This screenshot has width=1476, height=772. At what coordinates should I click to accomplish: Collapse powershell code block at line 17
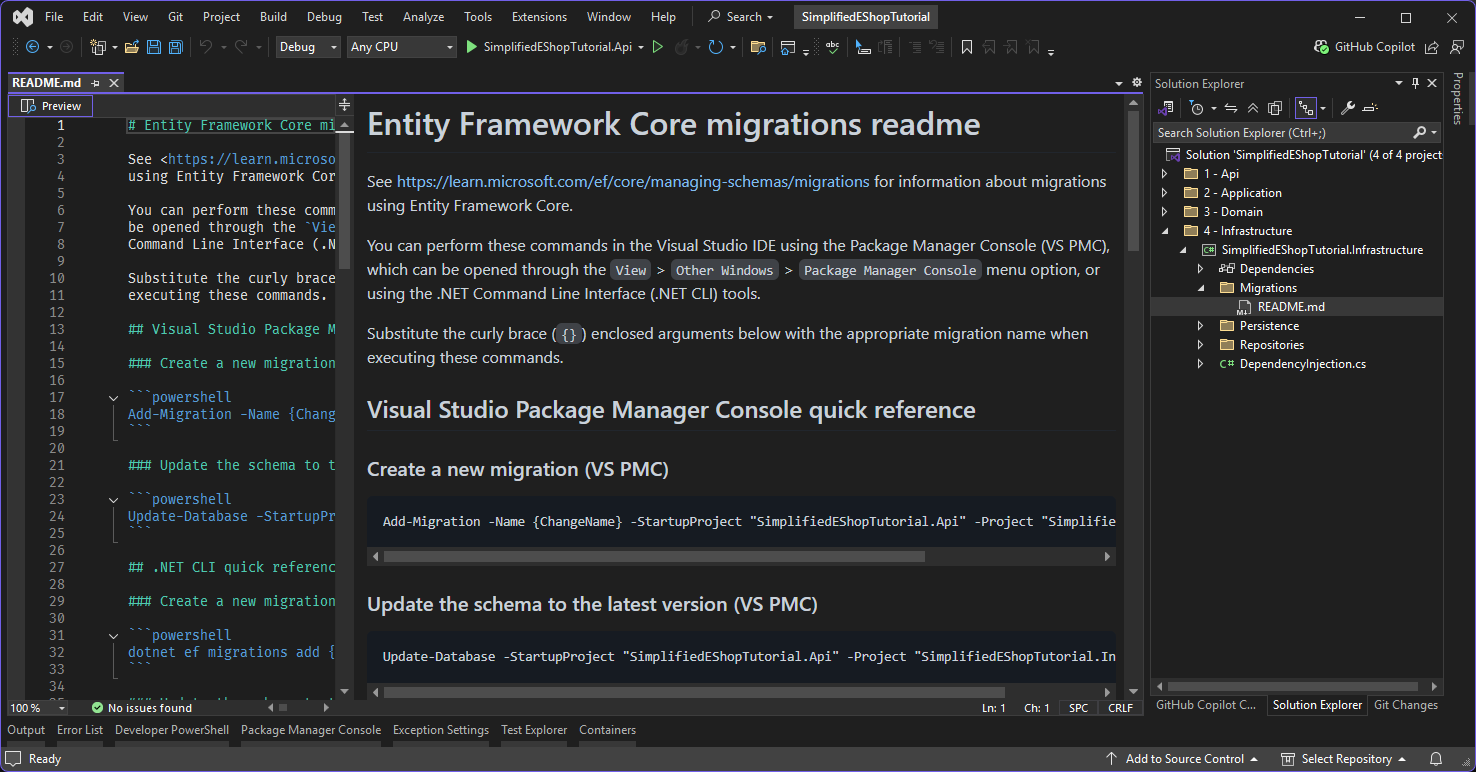click(114, 398)
